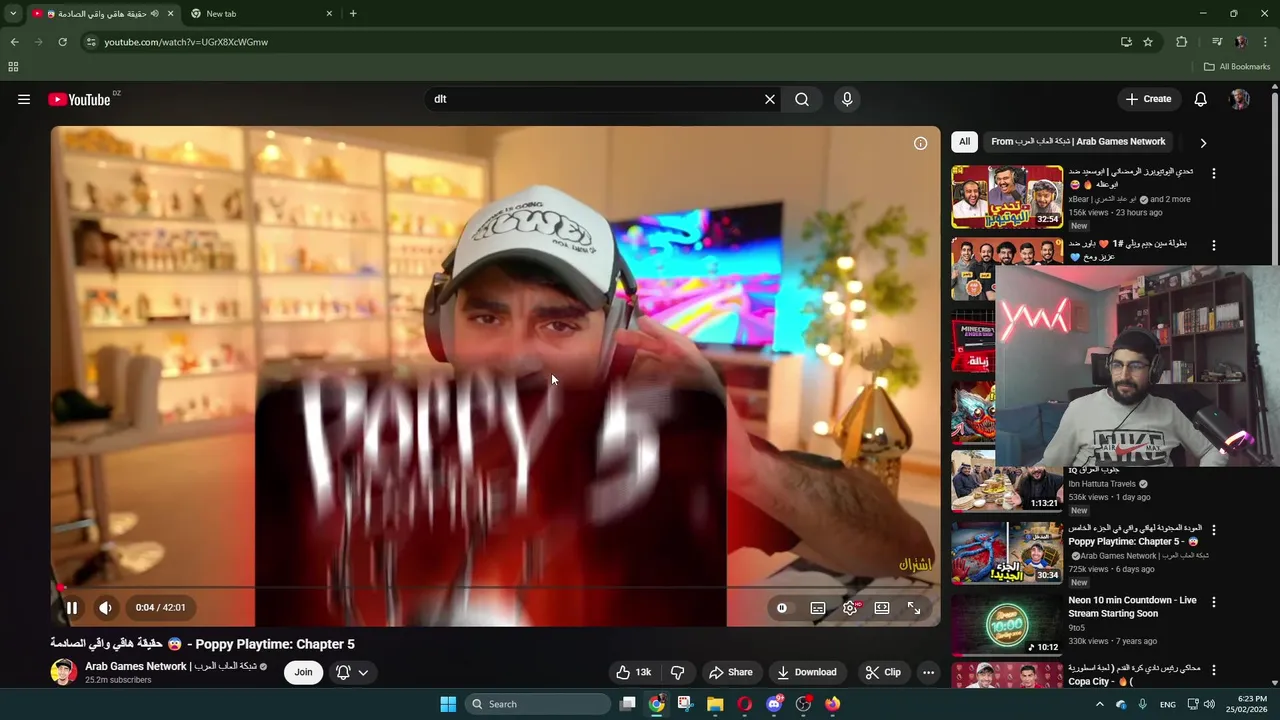Toggle subtitles/closed captions
The image size is (1280, 720).
[818, 608]
